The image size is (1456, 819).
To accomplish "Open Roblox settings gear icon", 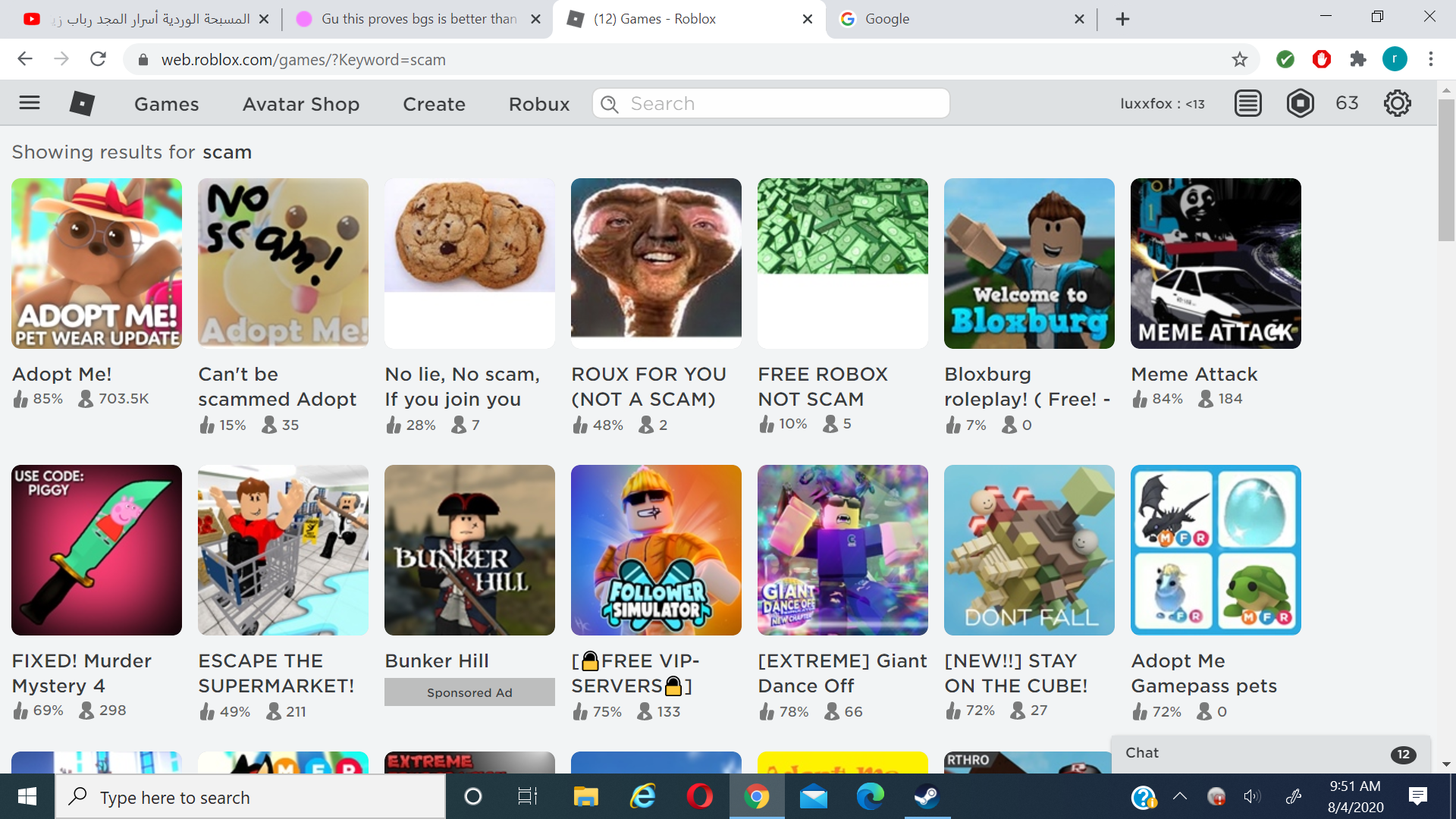I will (1397, 103).
